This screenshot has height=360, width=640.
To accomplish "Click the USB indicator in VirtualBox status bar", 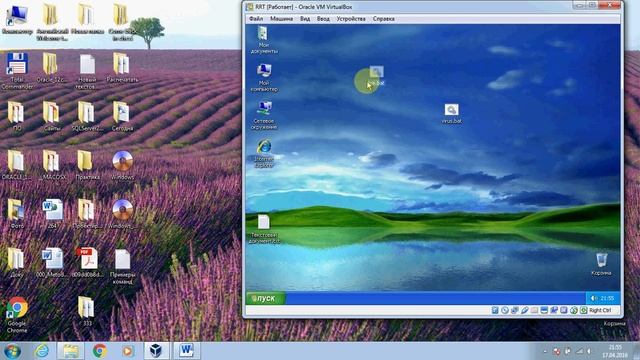I will point(524,310).
